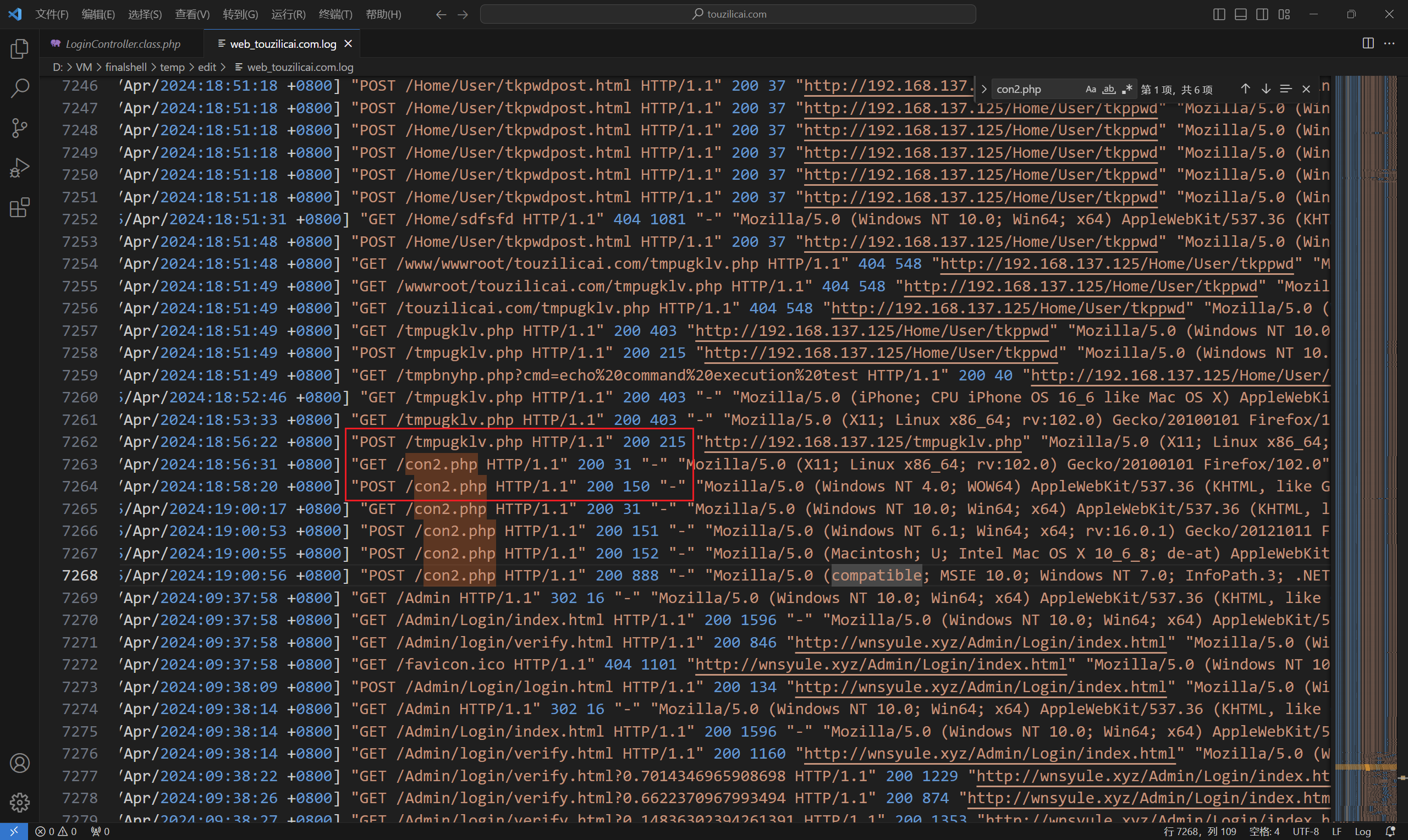This screenshot has height=840, width=1408.
Task: Switch to LoginController.class.php tab
Action: pos(122,43)
